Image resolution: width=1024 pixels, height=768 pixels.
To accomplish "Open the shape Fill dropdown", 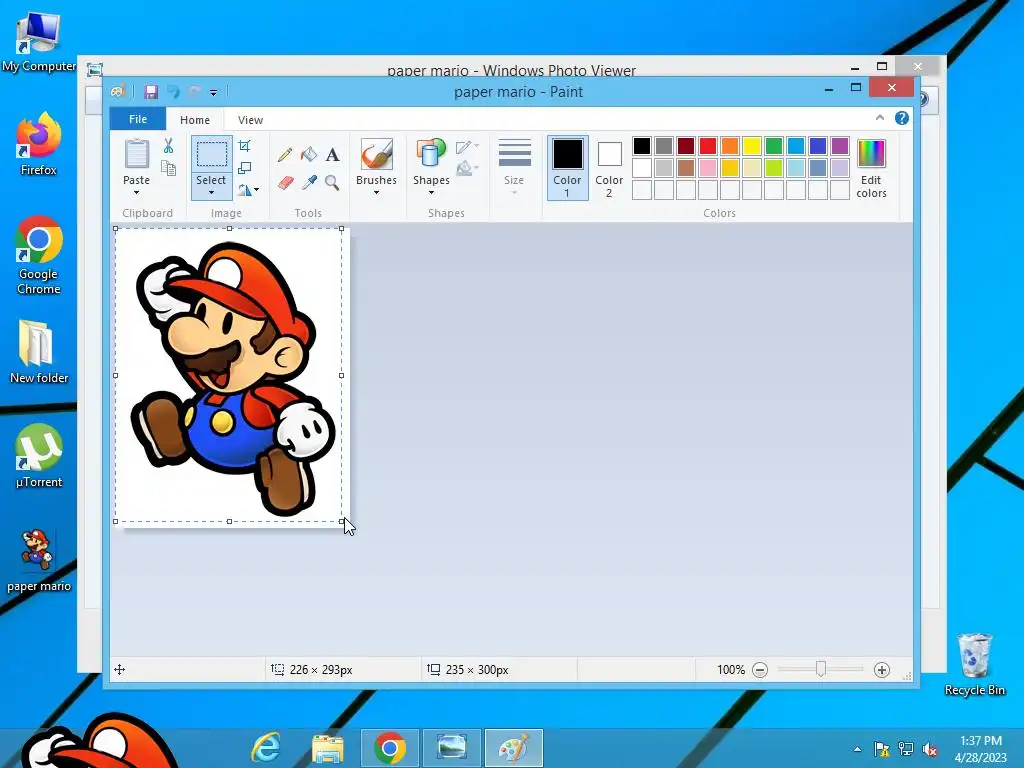I will tap(468, 168).
